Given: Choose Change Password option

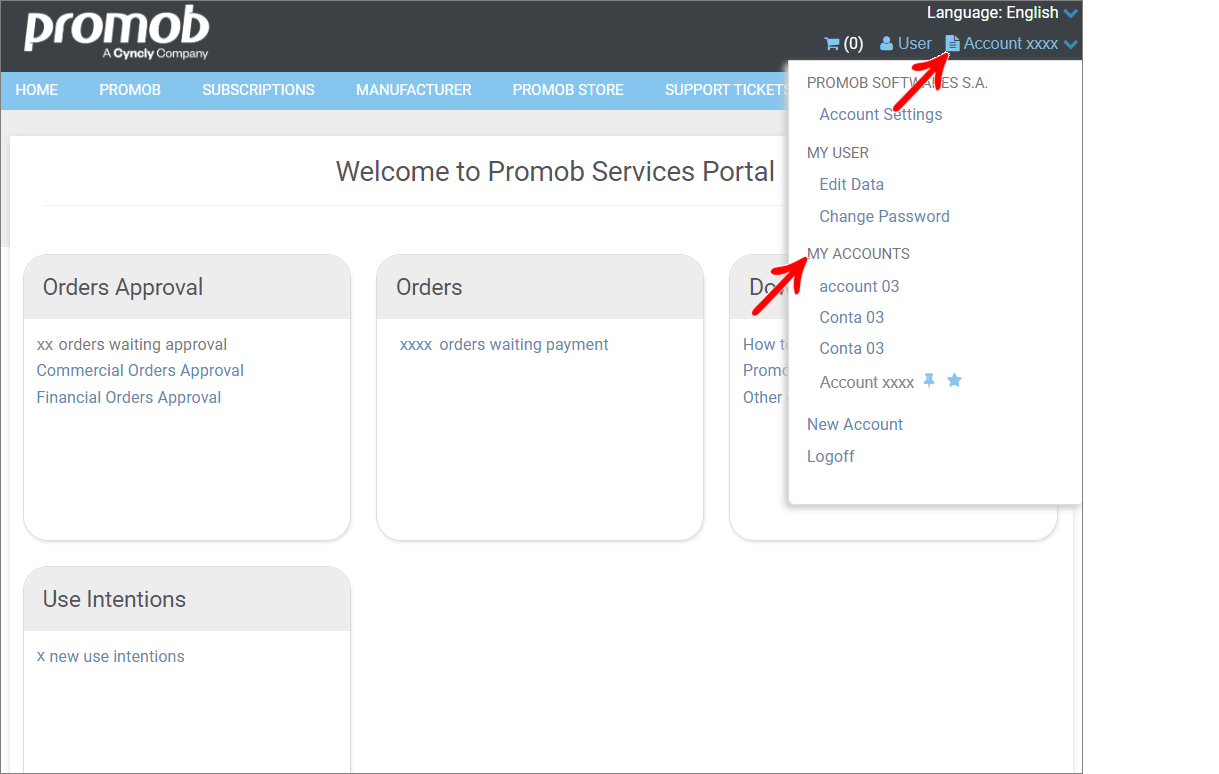Looking at the screenshot, I should [x=885, y=216].
